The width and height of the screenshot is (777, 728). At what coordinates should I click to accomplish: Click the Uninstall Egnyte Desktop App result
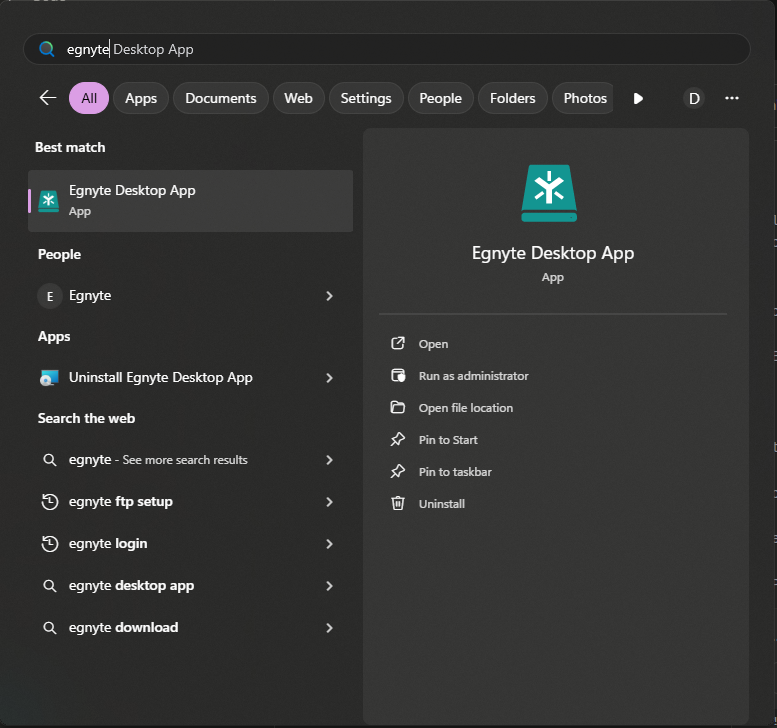click(x=191, y=378)
